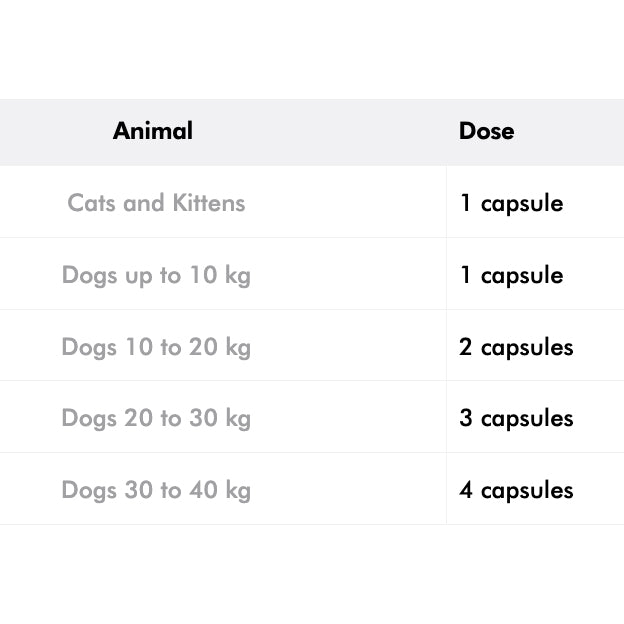Click the 40 kg text in the last row
The image size is (624, 624).
[x=220, y=490]
